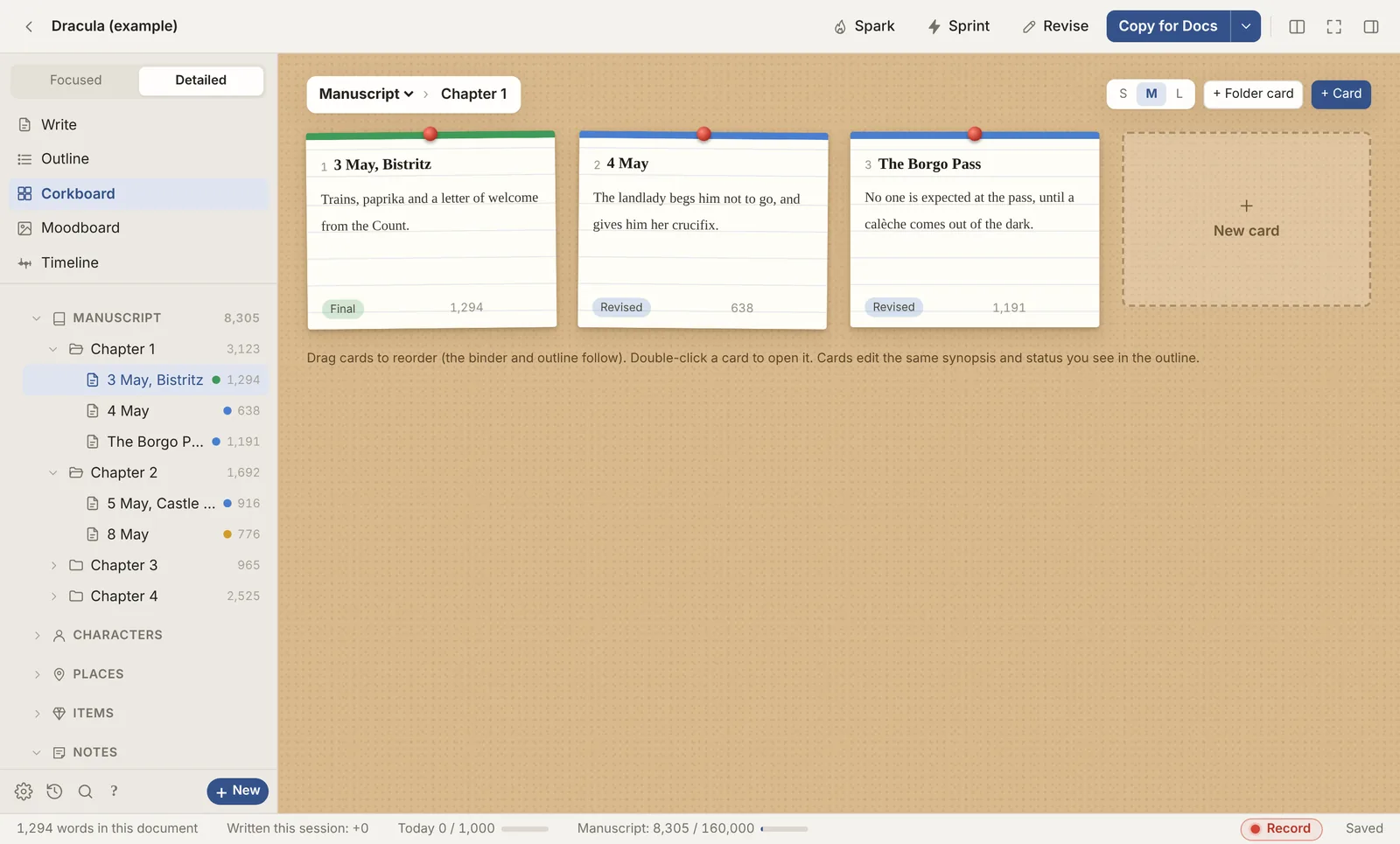The width and height of the screenshot is (1400, 844).
Task: Open the Outline view
Action: pos(139,159)
